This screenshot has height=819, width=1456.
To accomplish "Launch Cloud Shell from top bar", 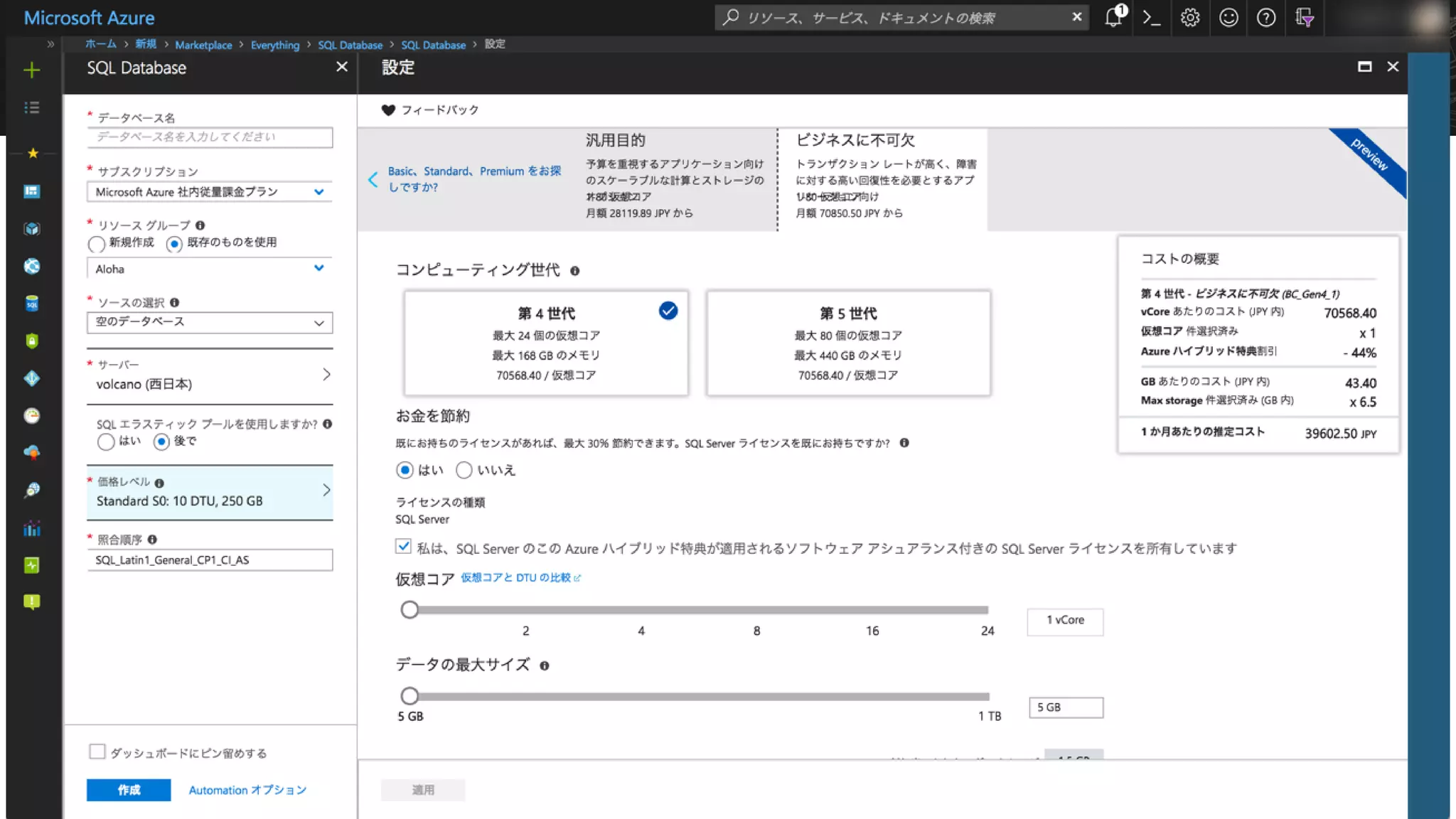I will click(1152, 18).
